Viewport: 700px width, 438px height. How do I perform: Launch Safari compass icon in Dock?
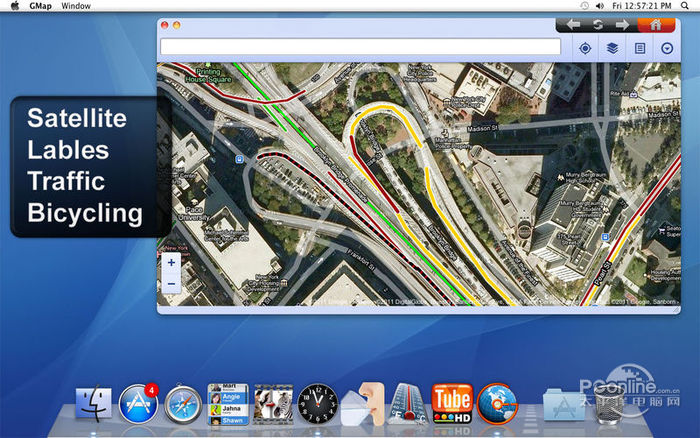coord(183,405)
